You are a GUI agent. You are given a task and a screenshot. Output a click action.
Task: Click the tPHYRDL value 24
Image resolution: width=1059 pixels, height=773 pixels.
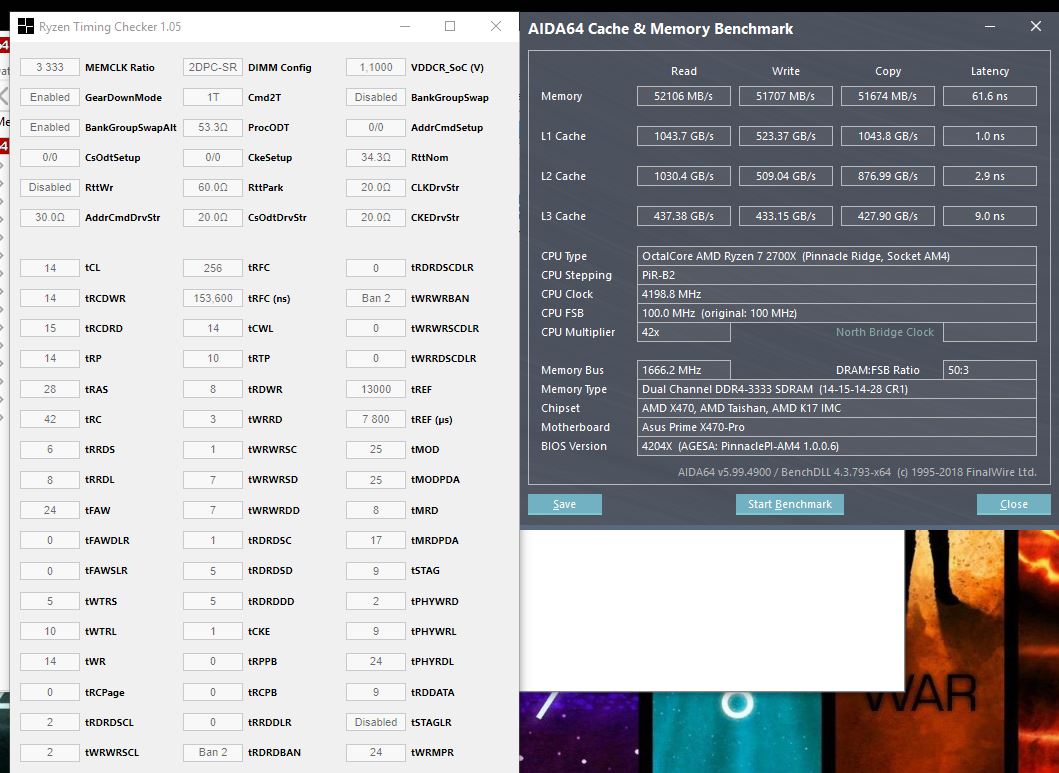pos(376,662)
